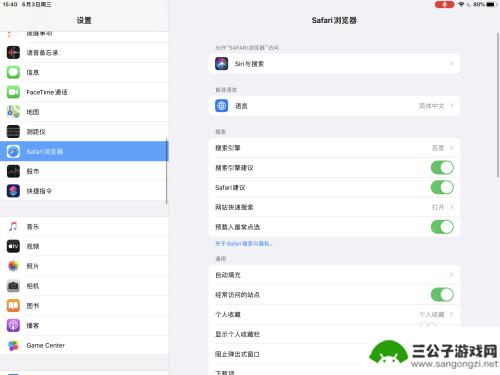Click 简体中文 value text
Viewport: 500px width, 375px height.
coord(431,106)
